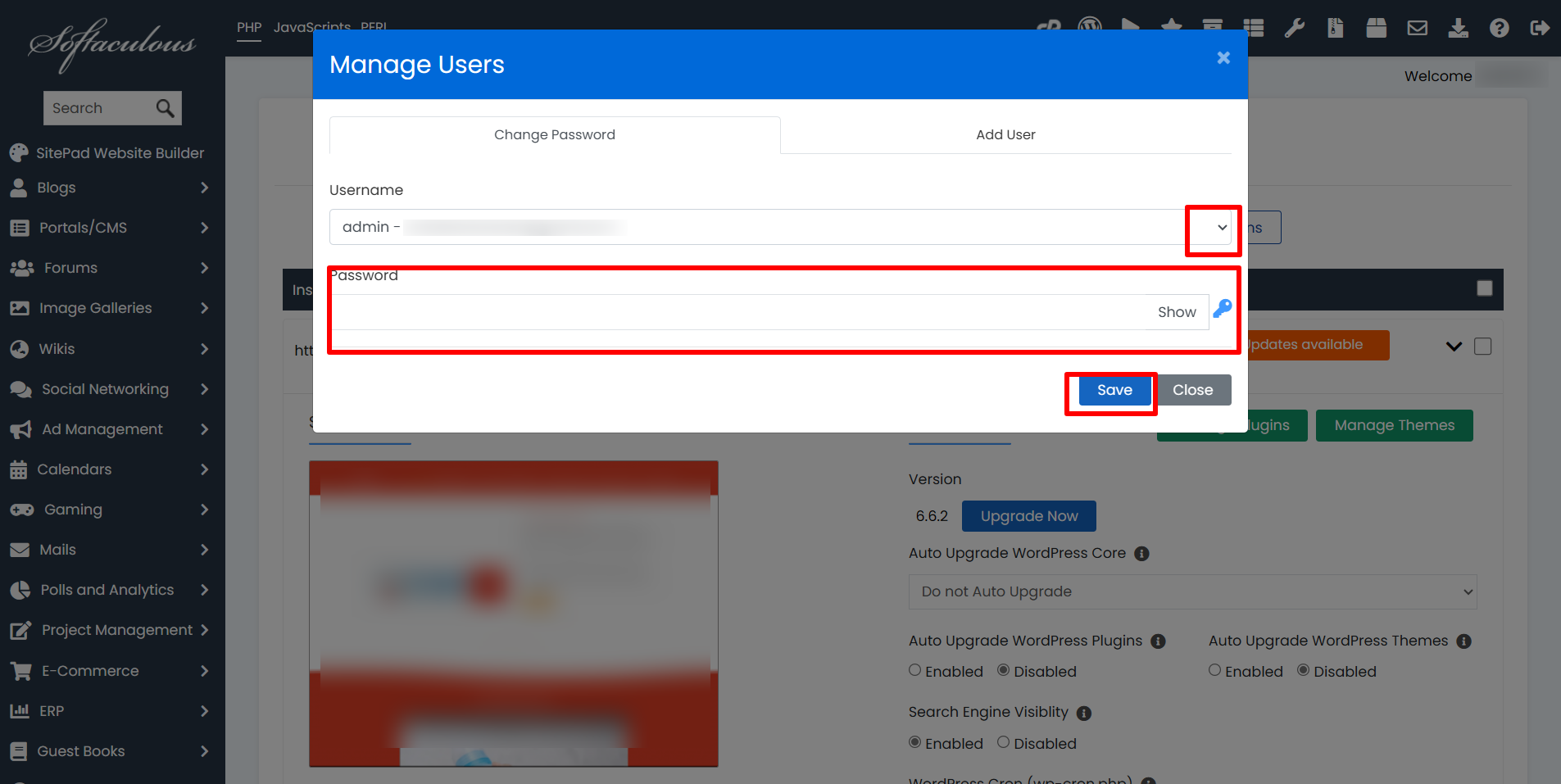Click the Image Galleries picture icon
This screenshot has height=784, width=1561.
pyautogui.click(x=20, y=308)
